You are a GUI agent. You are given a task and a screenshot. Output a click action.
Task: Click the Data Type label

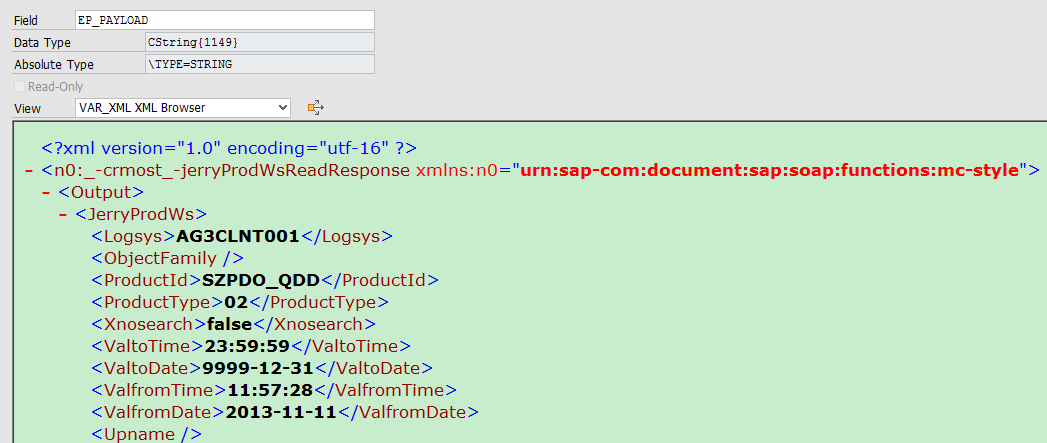click(x=42, y=43)
